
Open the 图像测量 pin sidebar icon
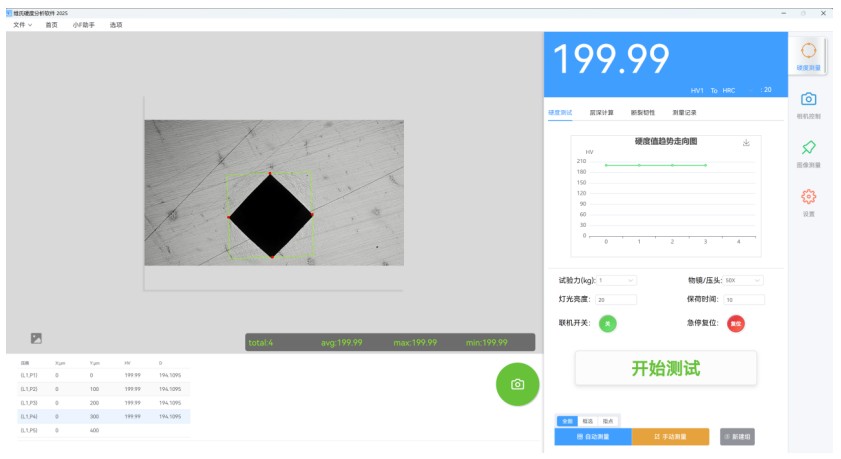808,153
